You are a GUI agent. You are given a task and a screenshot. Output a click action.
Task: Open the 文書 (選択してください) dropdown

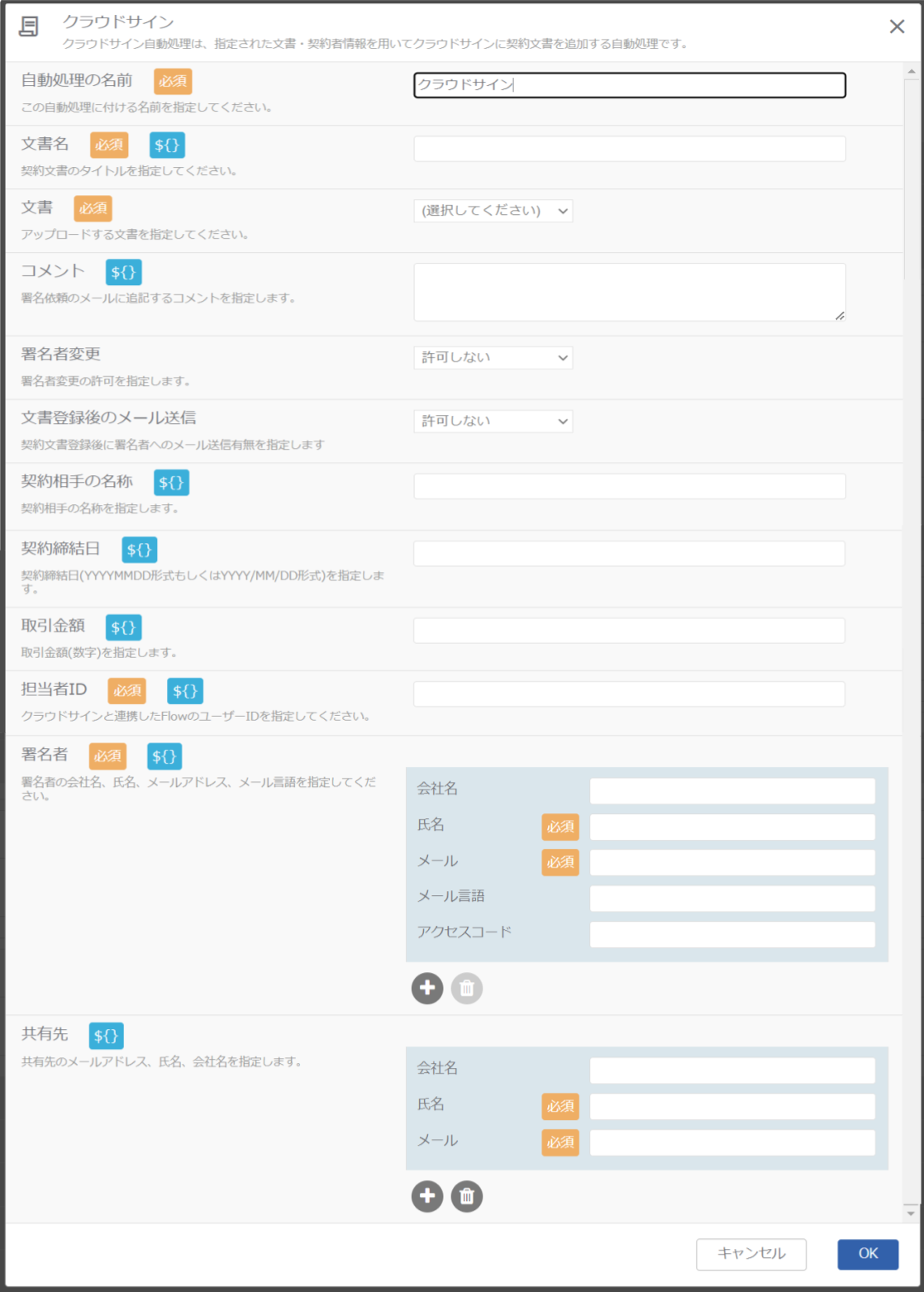(x=493, y=211)
